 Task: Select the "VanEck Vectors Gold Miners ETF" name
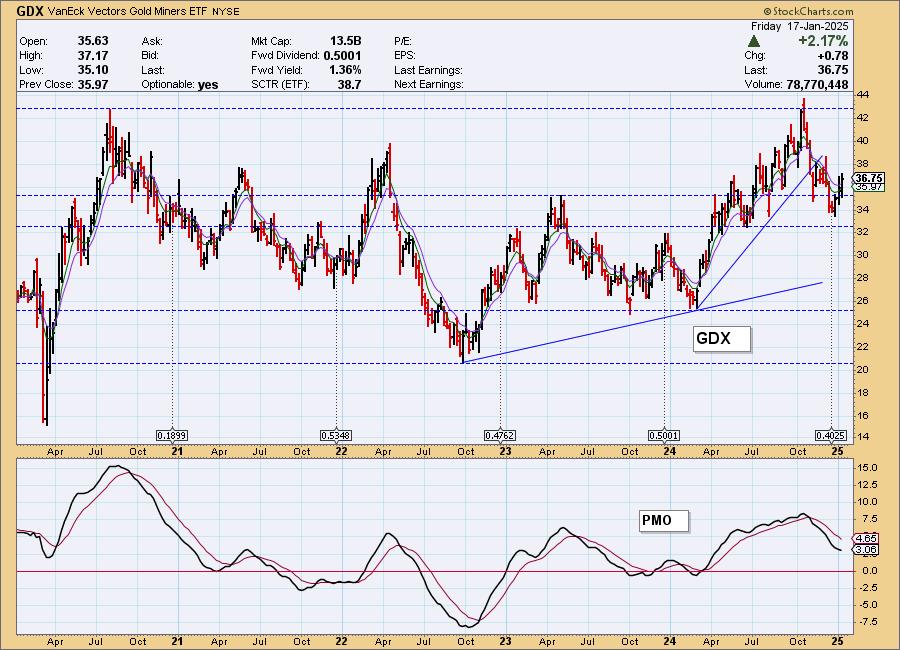128,11
